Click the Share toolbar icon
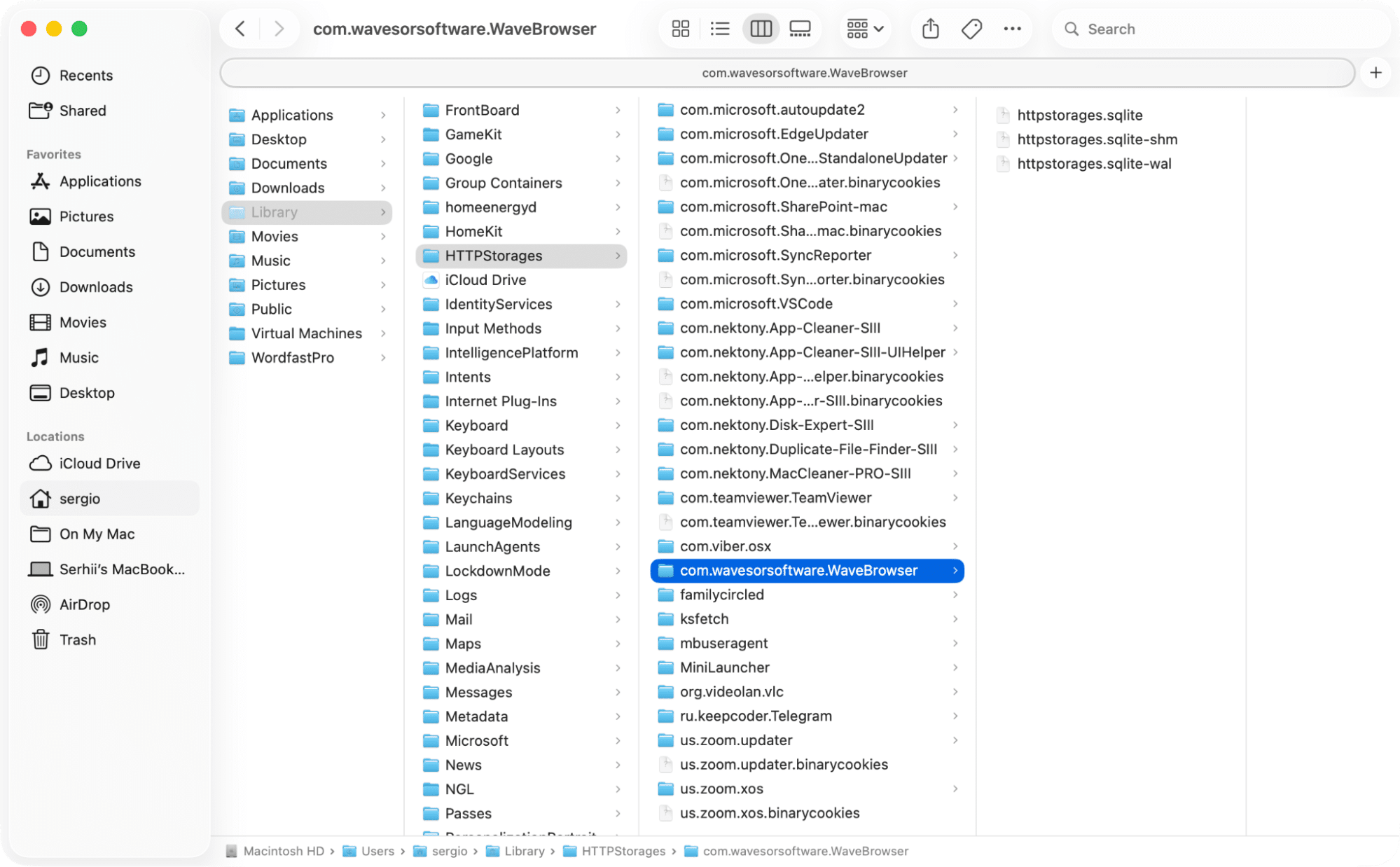Screen dimensions: 1400x867 (930, 29)
